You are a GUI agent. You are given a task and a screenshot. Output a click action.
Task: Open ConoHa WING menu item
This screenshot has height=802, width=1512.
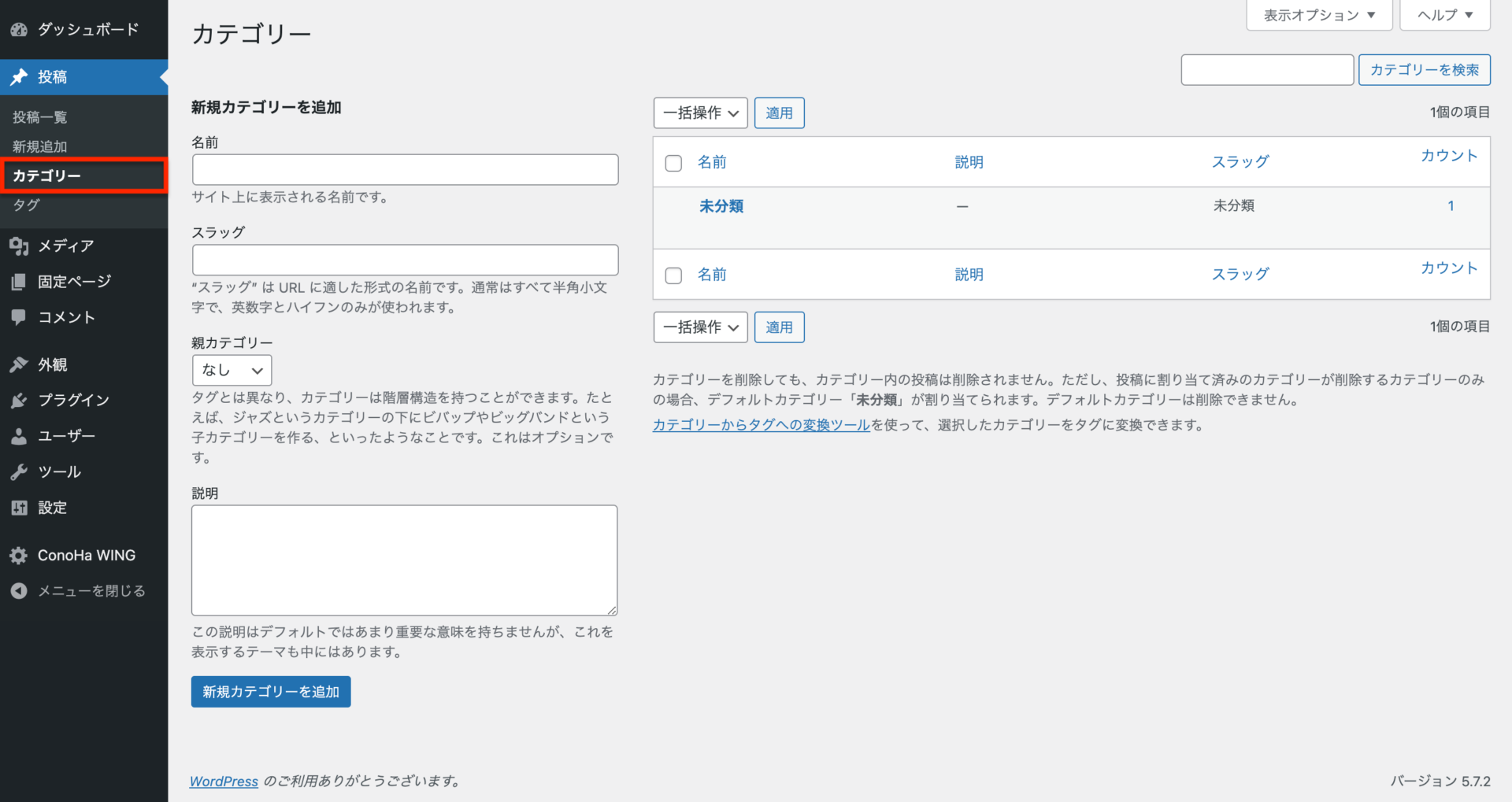[84, 556]
